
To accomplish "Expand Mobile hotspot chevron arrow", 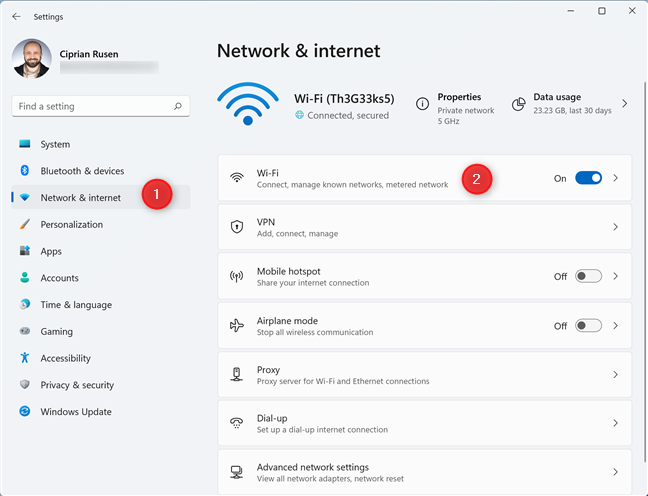I will pyautogui.click(x=615, y=276).
